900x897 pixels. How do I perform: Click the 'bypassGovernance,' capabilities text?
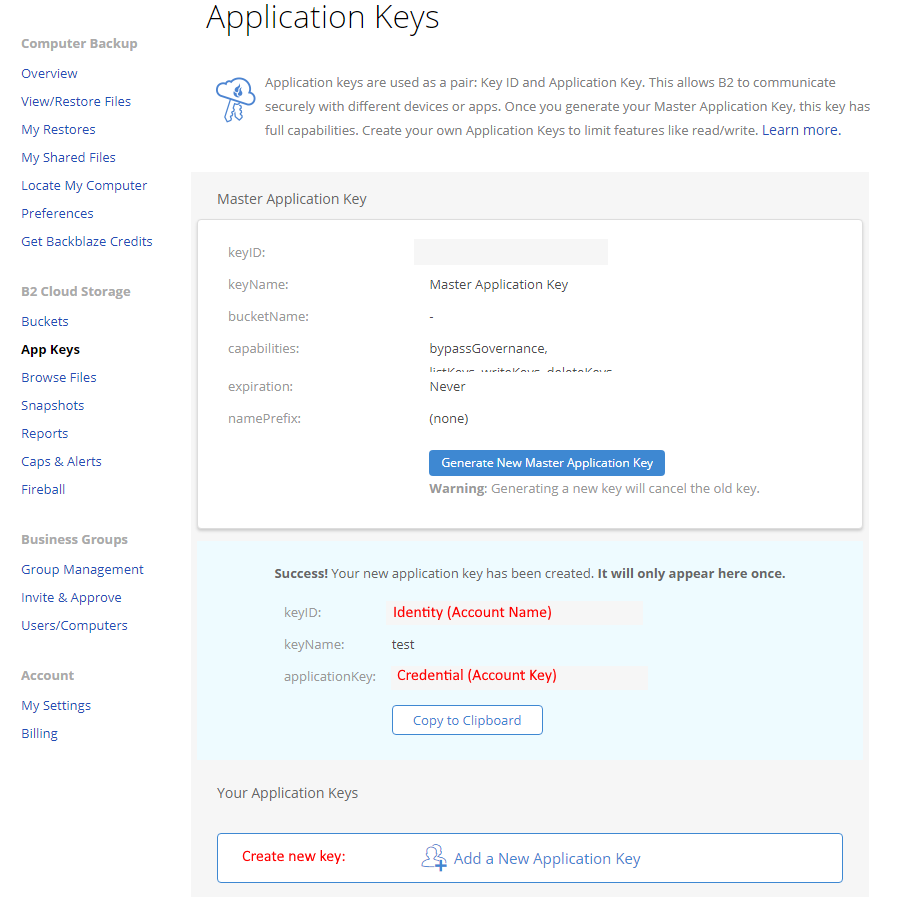488,348
